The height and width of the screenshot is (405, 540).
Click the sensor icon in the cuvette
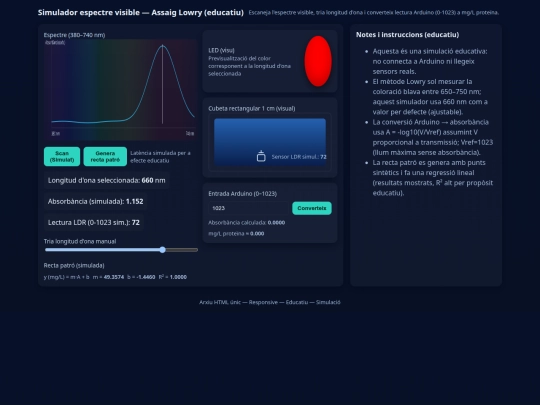(261, 156)
